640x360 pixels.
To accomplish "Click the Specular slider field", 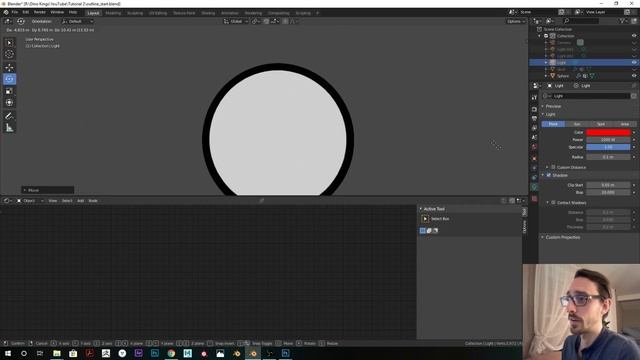I will [608, 147].
